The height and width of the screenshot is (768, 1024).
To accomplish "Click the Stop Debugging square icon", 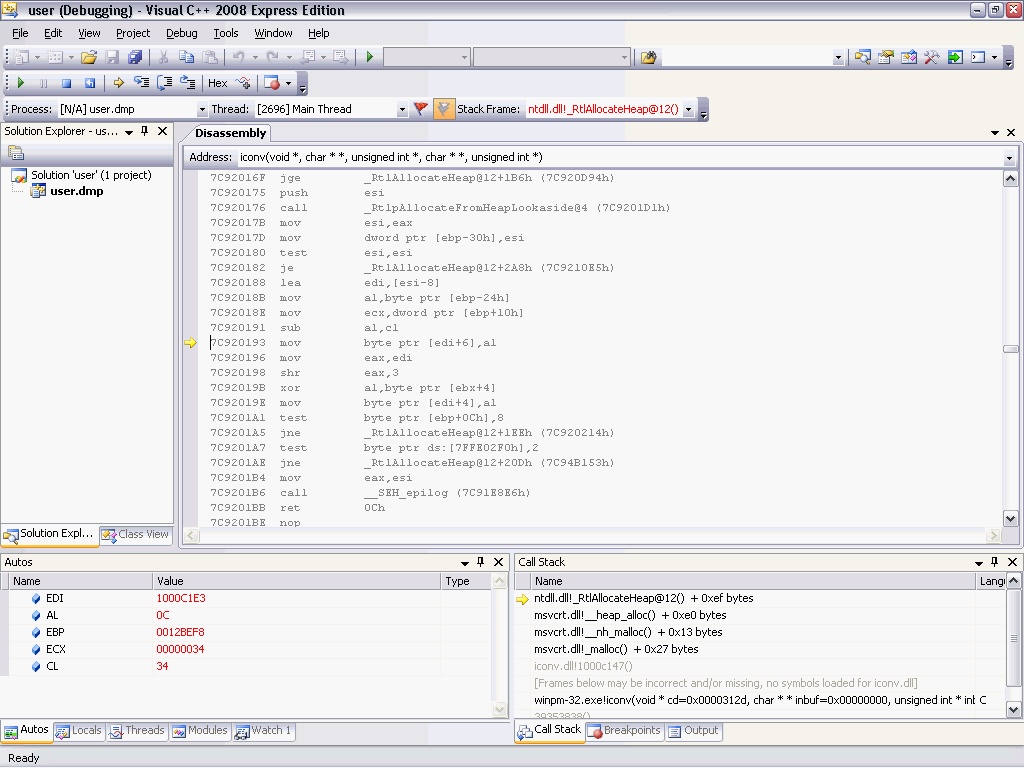I will [66, 83].
